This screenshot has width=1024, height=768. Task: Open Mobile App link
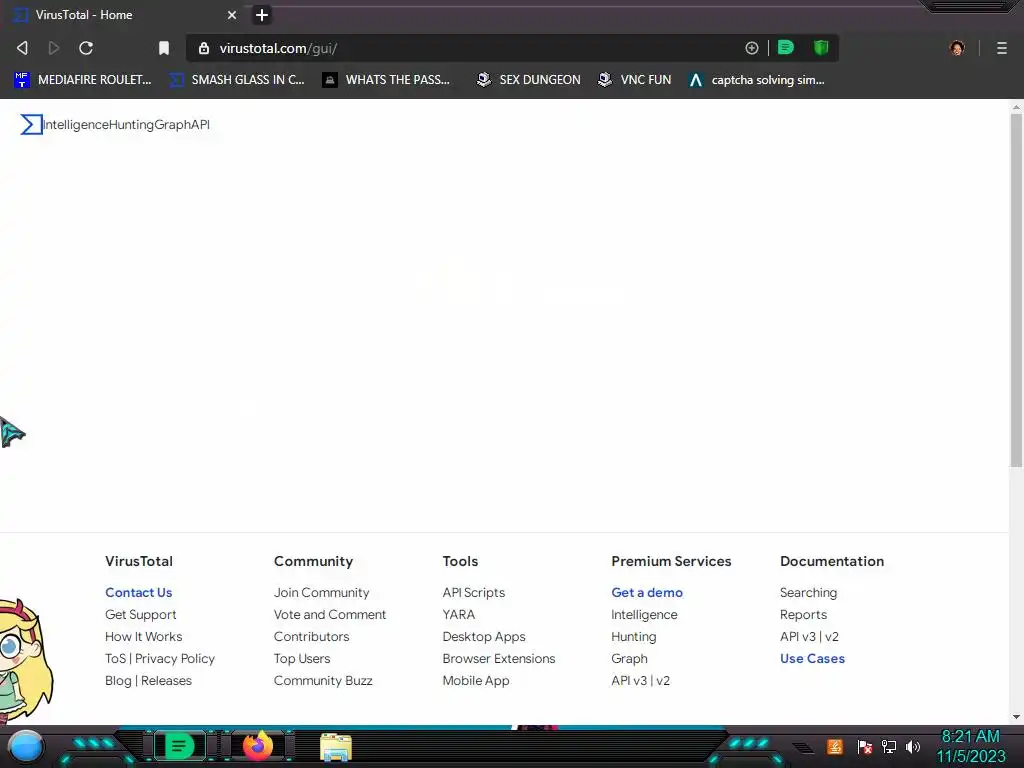475,680
